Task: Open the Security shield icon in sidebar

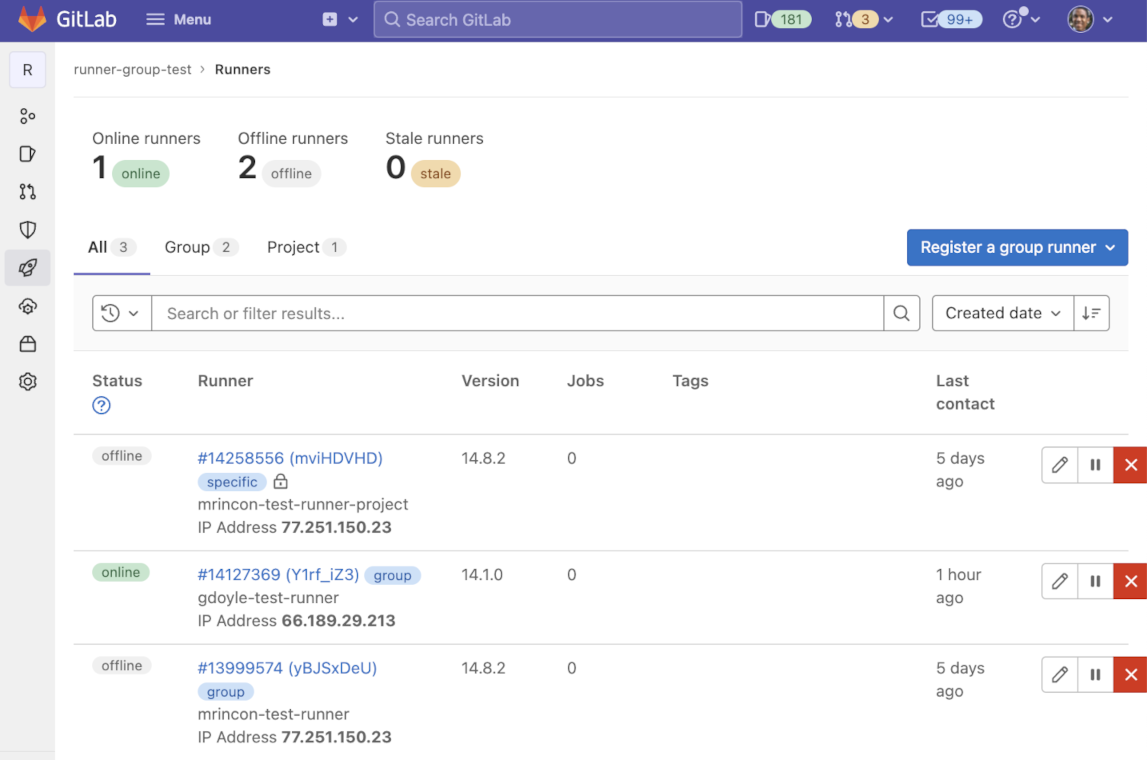Action: coord(27,230)
